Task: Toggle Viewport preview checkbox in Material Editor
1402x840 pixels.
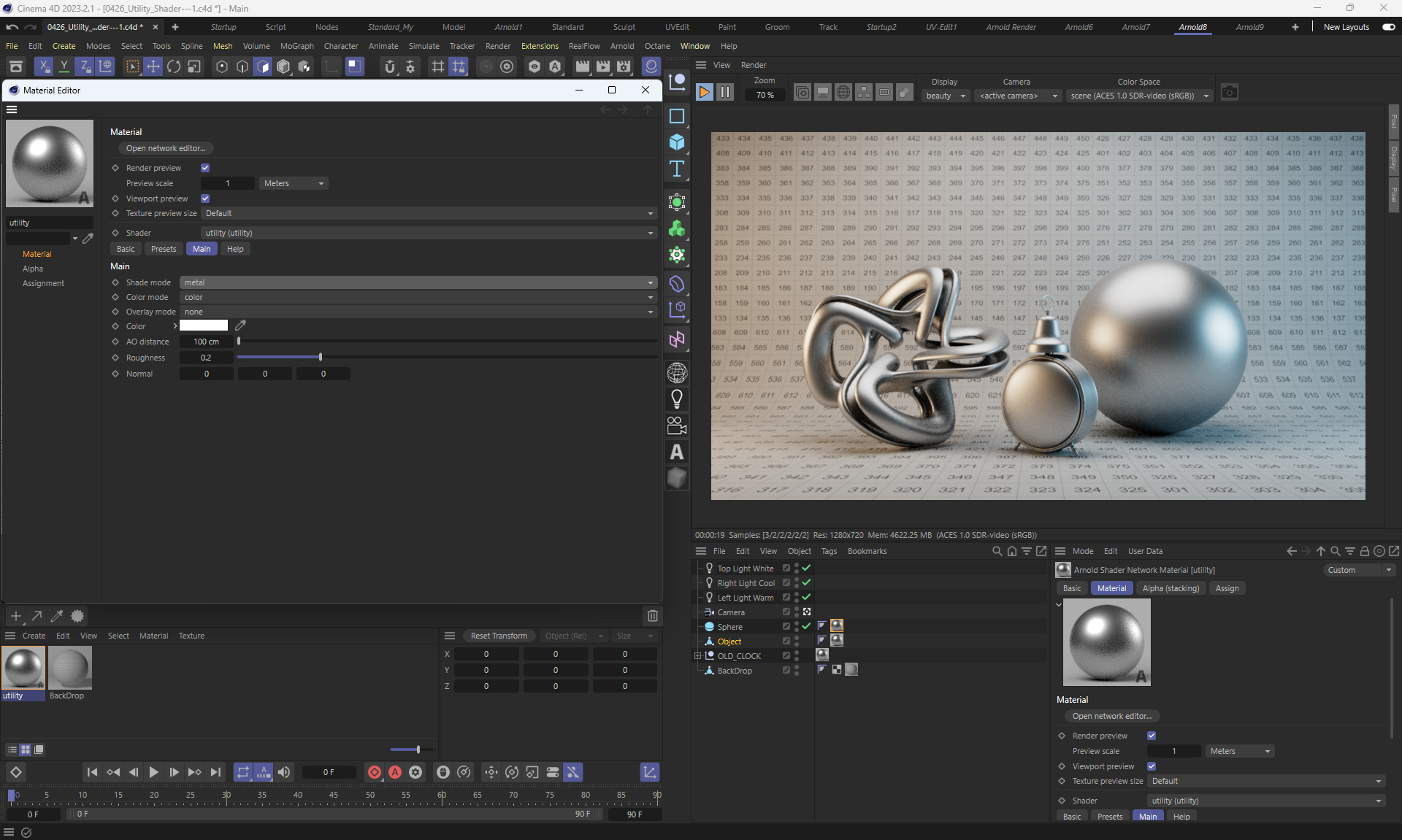Action: pos(205,199)
